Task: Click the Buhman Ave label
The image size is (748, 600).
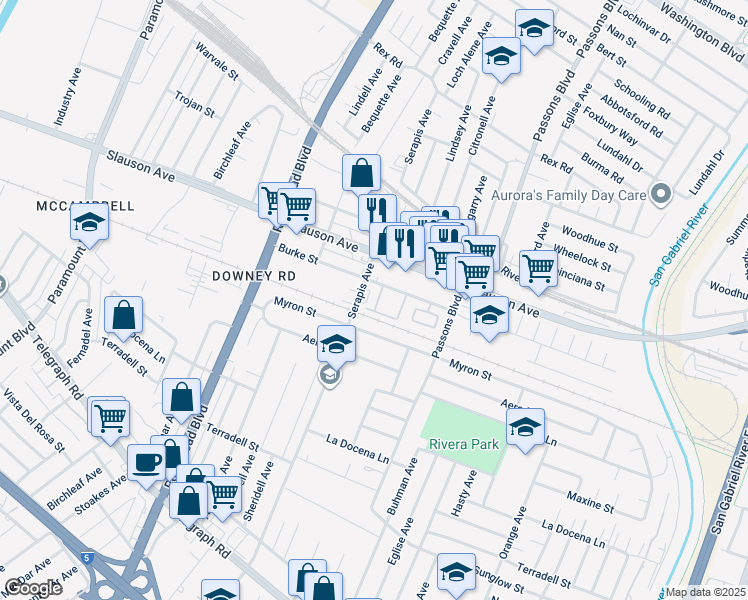Action: click(x=402, y=486)
